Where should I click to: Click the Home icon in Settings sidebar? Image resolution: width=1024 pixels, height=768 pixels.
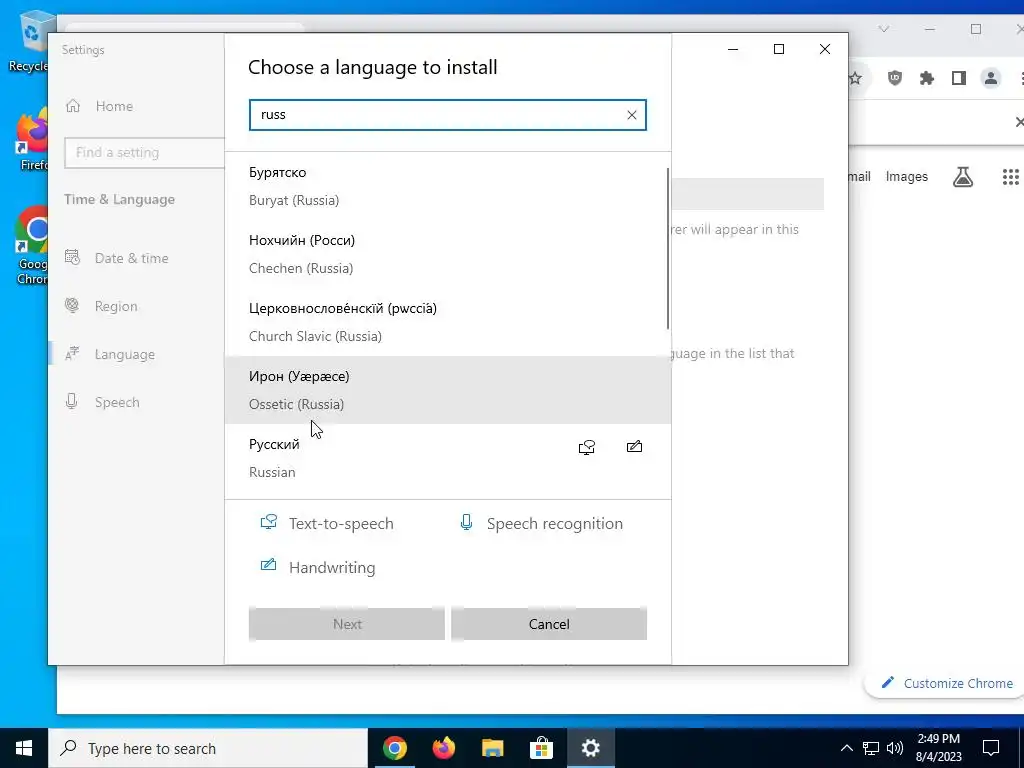click(x=73, y=106)
